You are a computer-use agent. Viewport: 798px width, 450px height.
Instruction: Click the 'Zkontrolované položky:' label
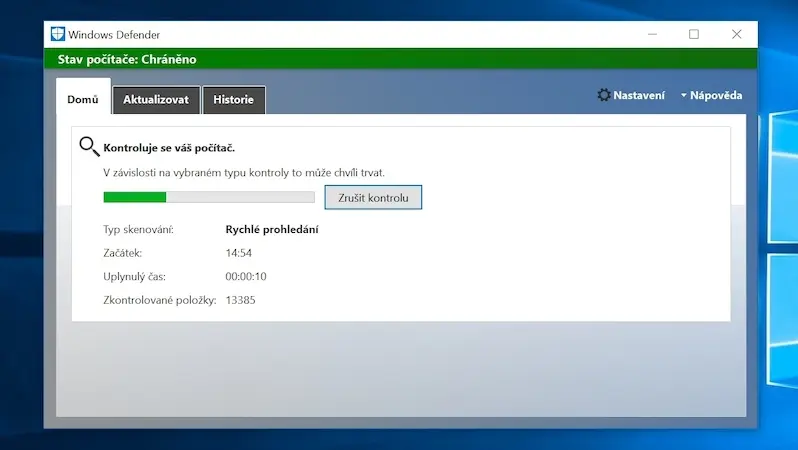pyautogui.click(x=160, y=300)
